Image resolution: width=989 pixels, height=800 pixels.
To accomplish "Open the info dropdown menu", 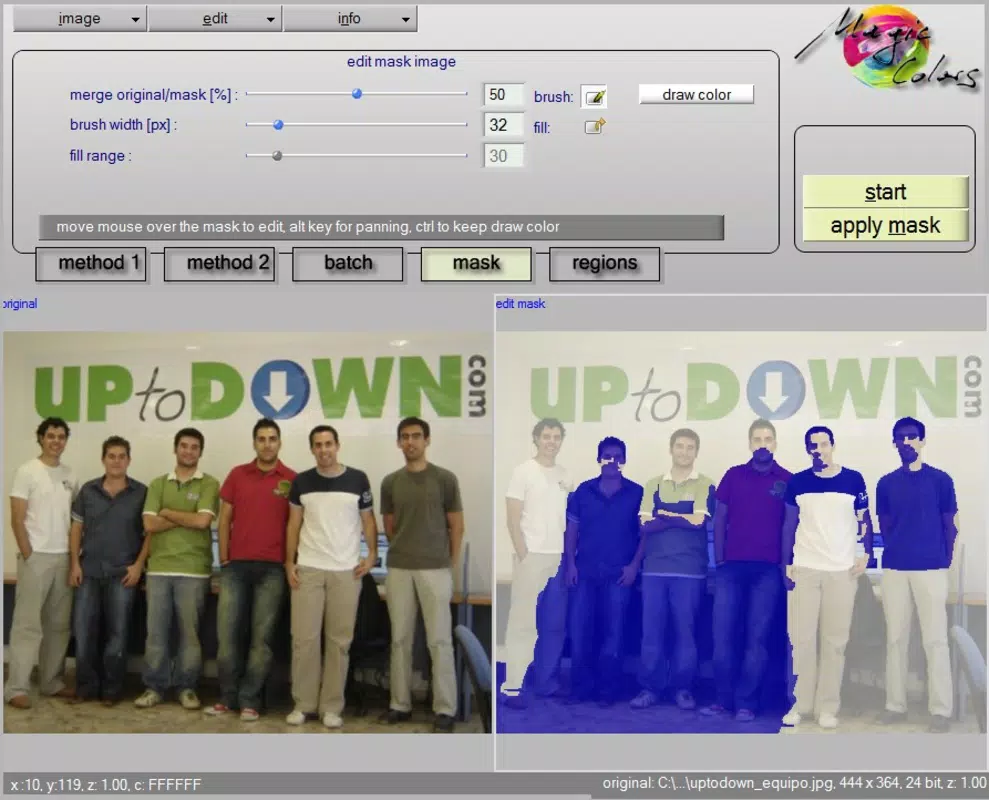I will (x=349, y=19).
